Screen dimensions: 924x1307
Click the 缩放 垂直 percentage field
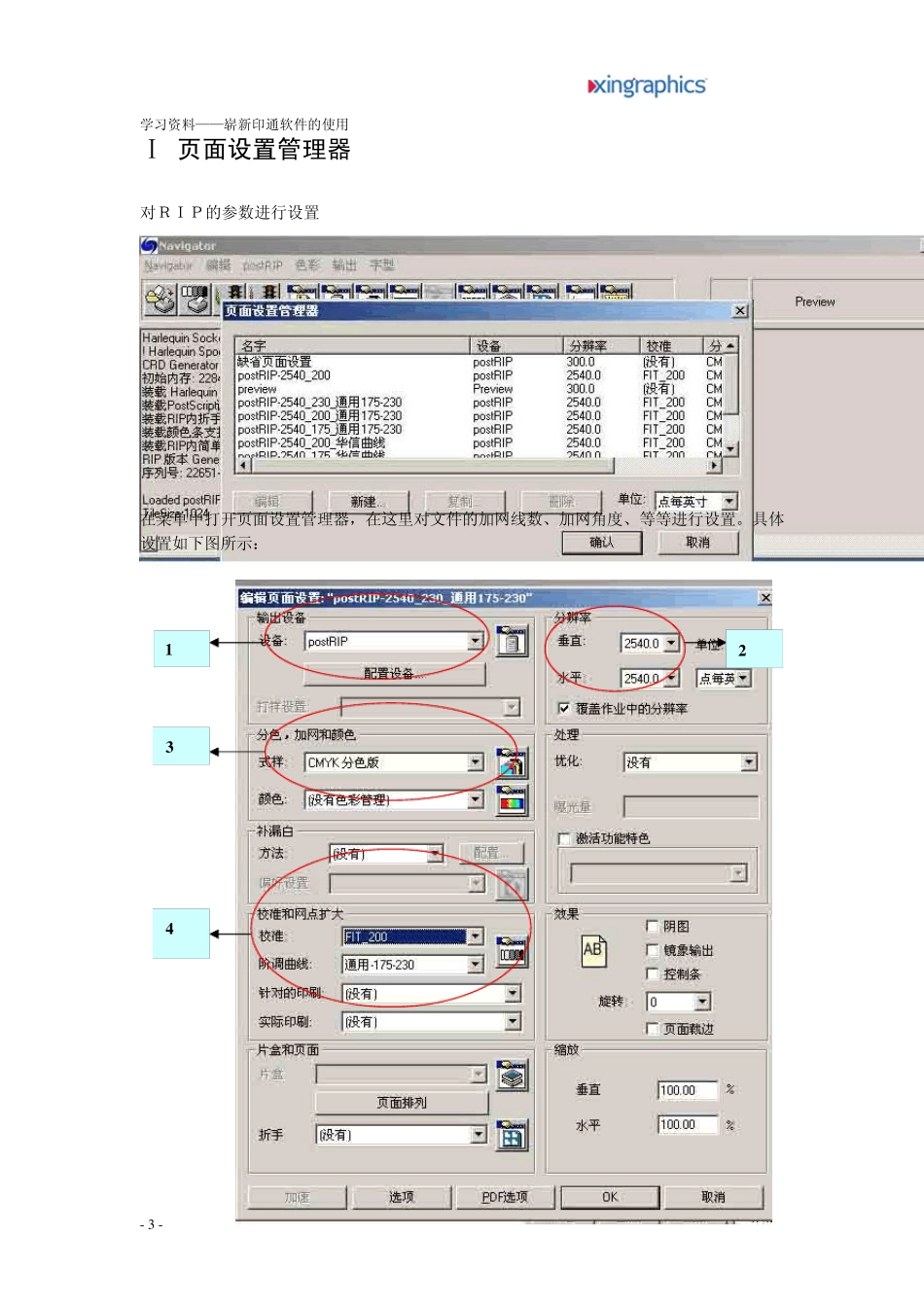(688, 1090)
